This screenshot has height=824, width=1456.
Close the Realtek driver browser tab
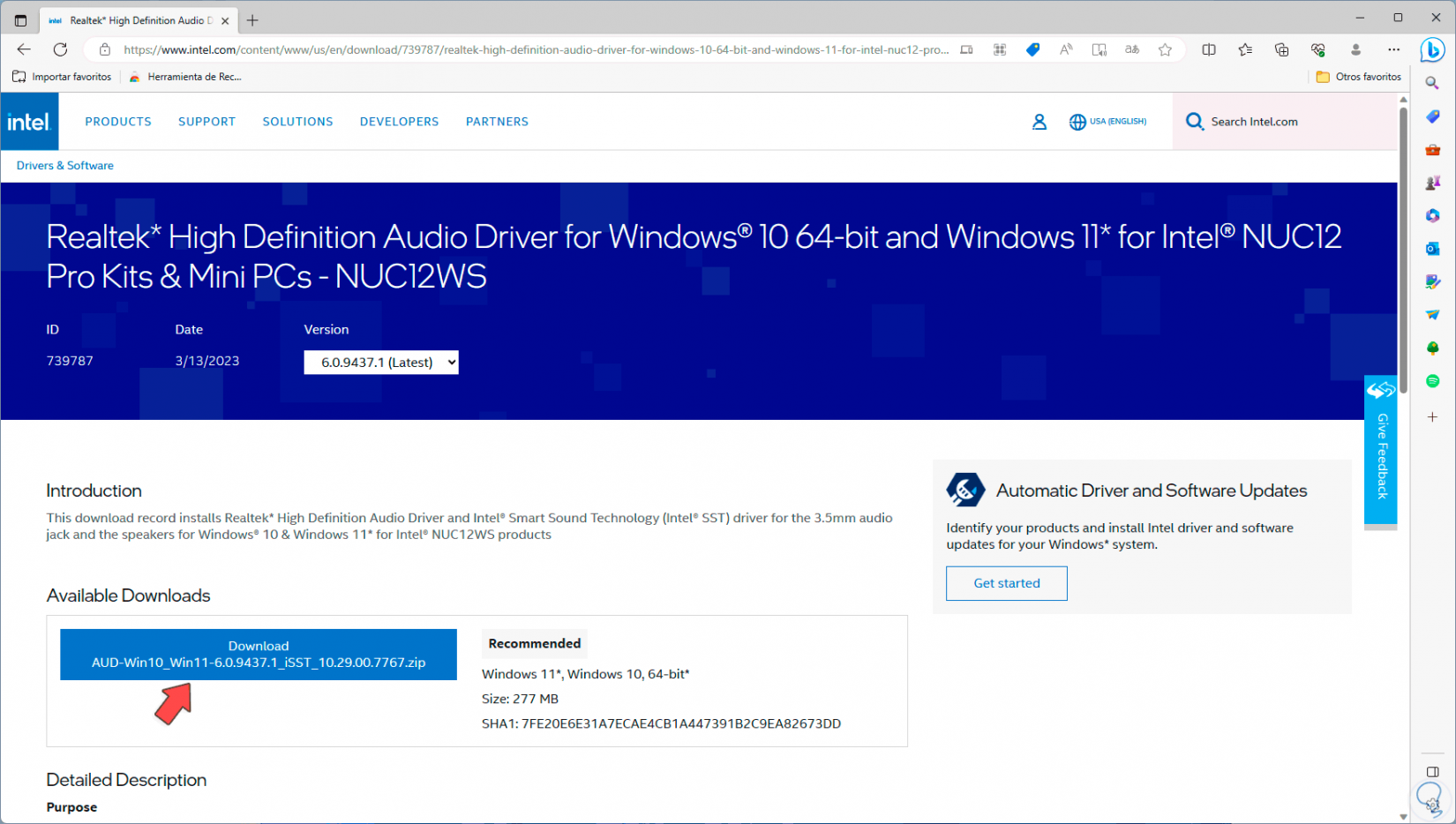coord(225,20)
